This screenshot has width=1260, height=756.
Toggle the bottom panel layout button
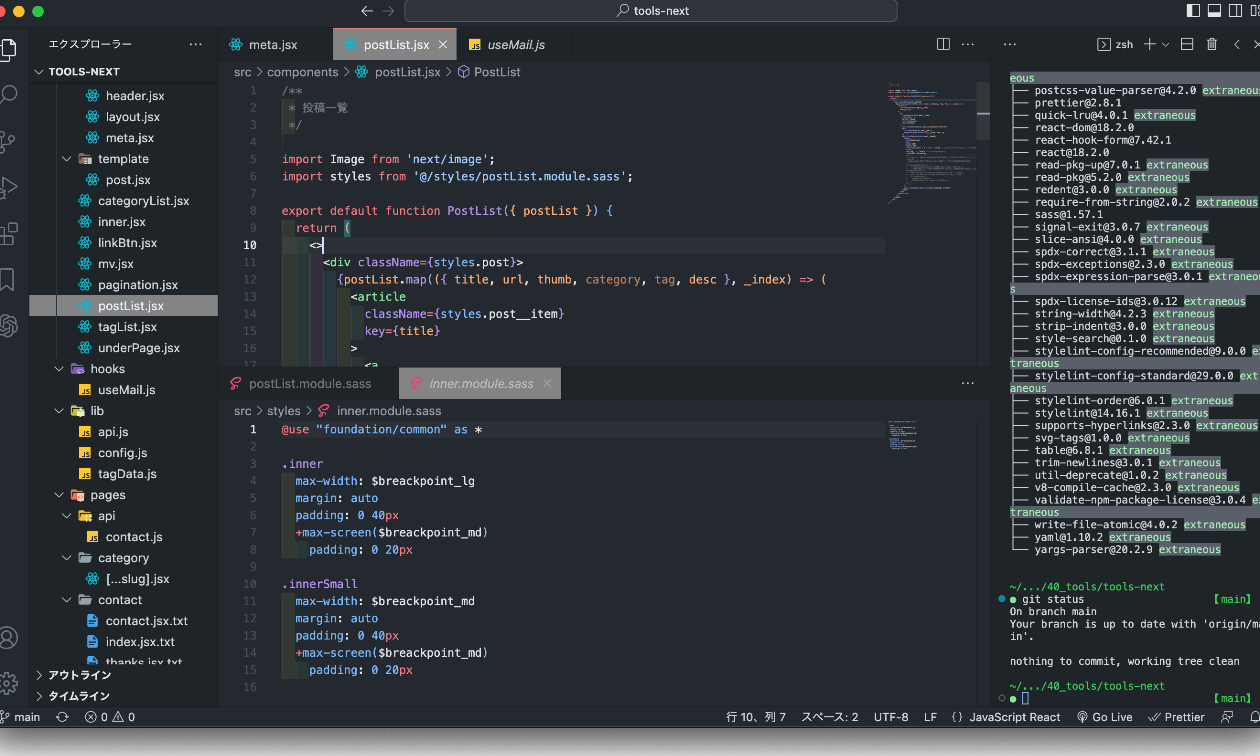pos(1215,11)
